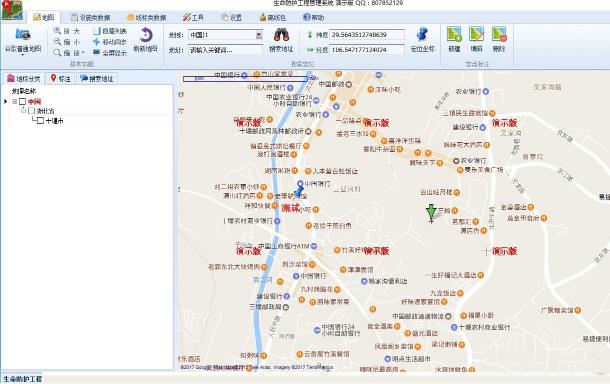Click the blue pushpin locate coordinates icon

pyautogui.click(x=422, y=35)
